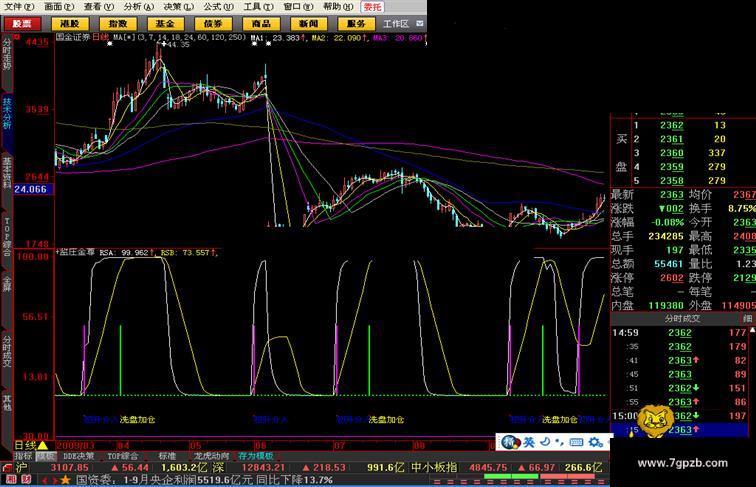The width and height of the screenshot is (756, 487).
Task: Click the 24.066 price axis marker
Action: tap(31, 189)
